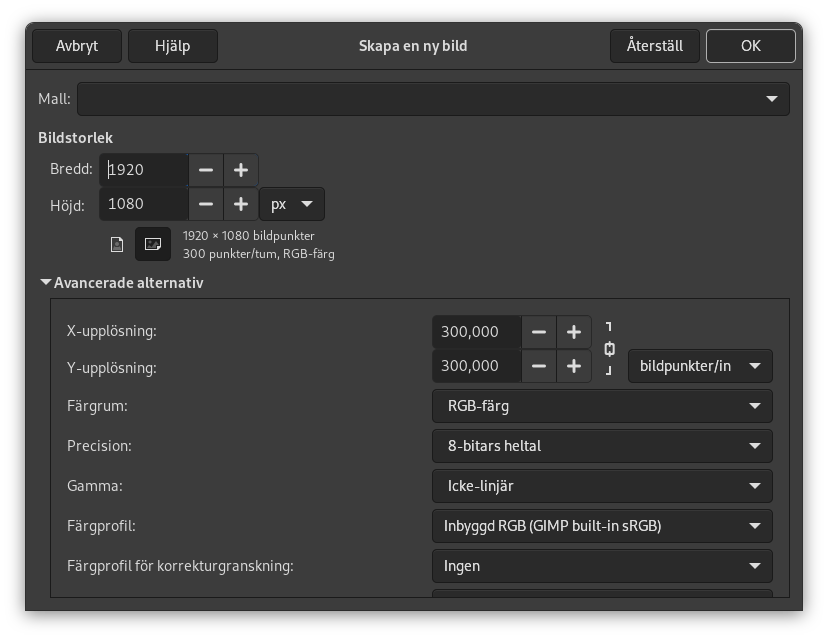
Task: Decrease Bredd using the minus stepper
Action: coord(205,169)
